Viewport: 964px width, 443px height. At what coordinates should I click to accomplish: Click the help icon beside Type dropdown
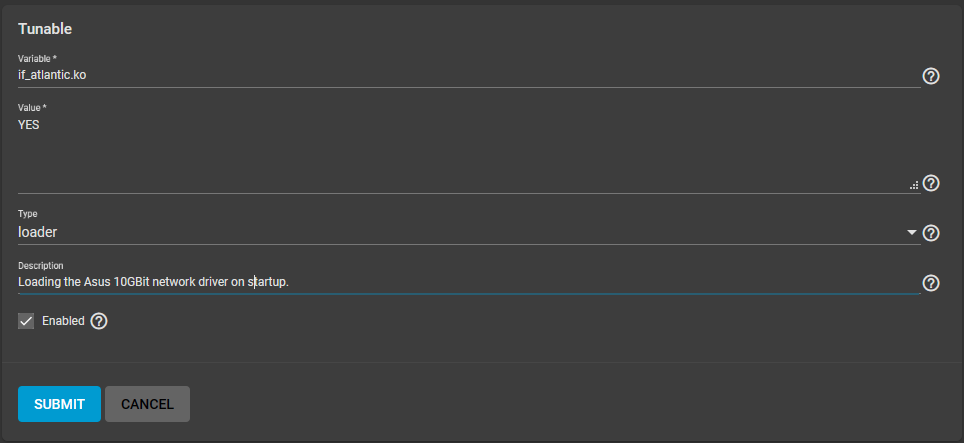click(931, 233)
